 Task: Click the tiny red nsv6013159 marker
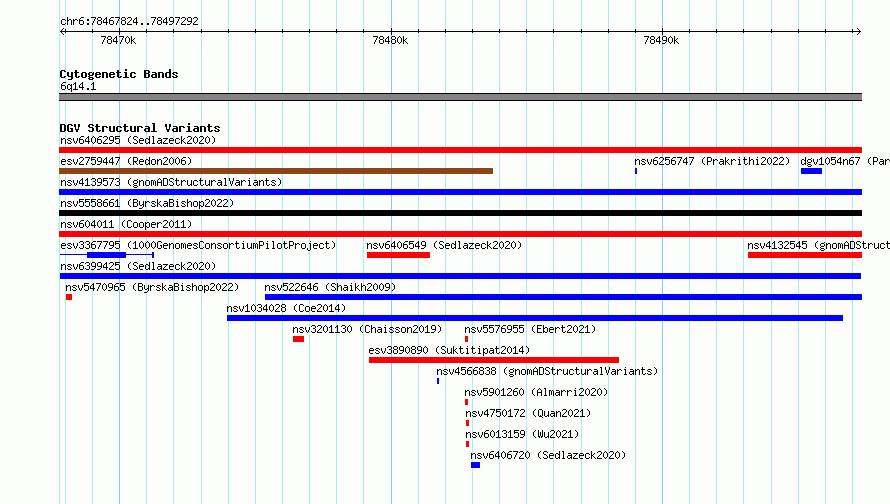[467, 444]
